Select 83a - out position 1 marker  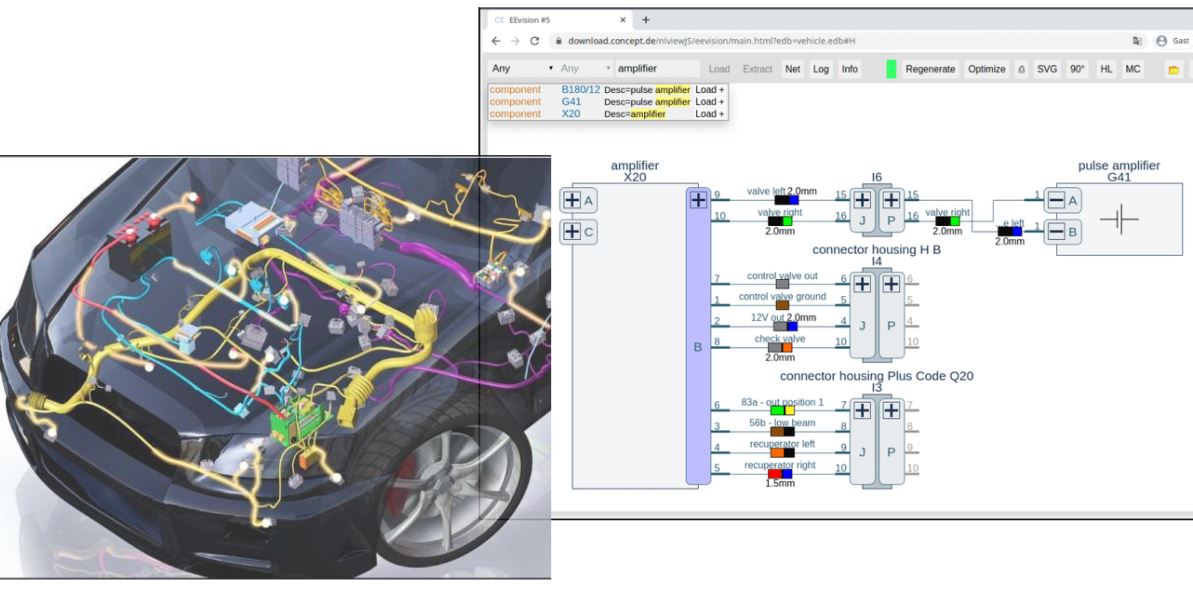pyautogui.click(x=783, y=410)
